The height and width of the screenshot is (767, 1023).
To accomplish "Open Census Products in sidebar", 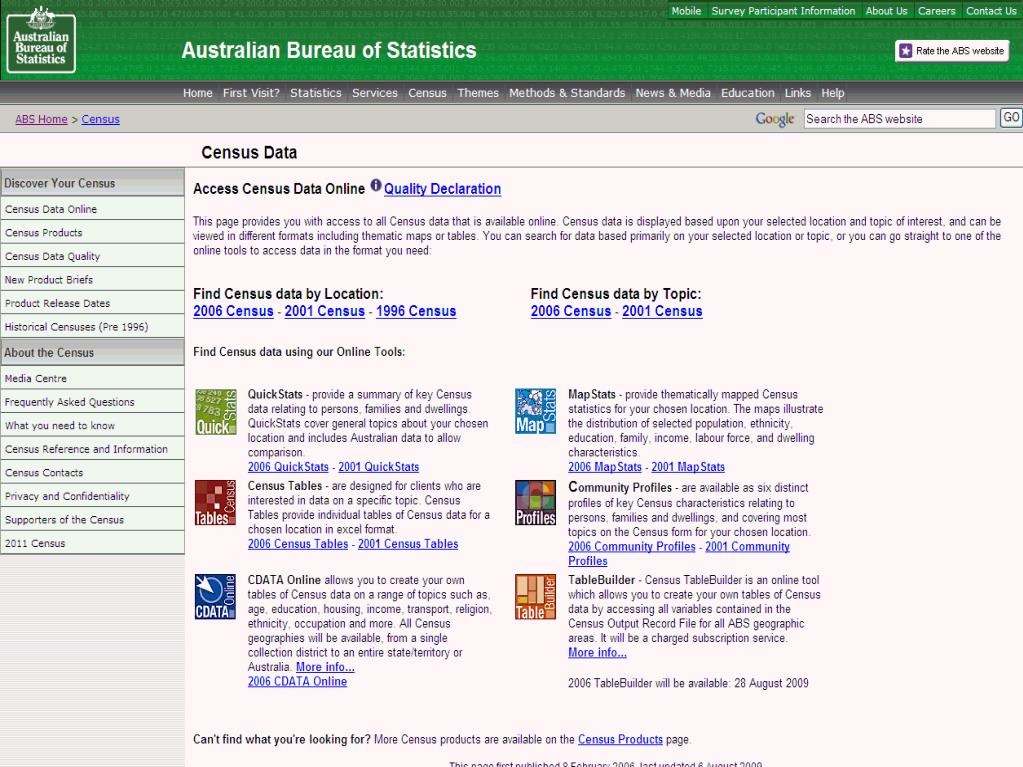I will point(92,232).
